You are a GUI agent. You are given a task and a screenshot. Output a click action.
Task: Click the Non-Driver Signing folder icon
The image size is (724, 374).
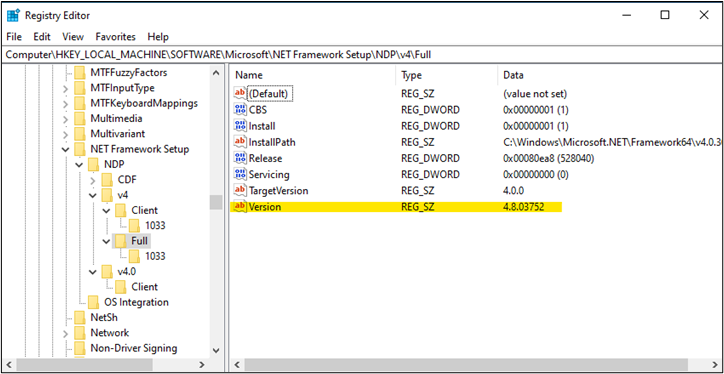click(x=80, y=348)
